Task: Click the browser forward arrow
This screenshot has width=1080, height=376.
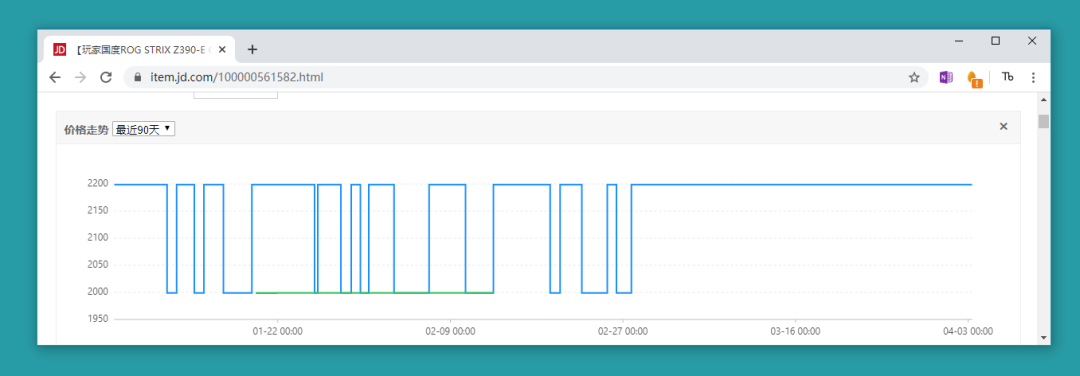Action: coord(81,77)
